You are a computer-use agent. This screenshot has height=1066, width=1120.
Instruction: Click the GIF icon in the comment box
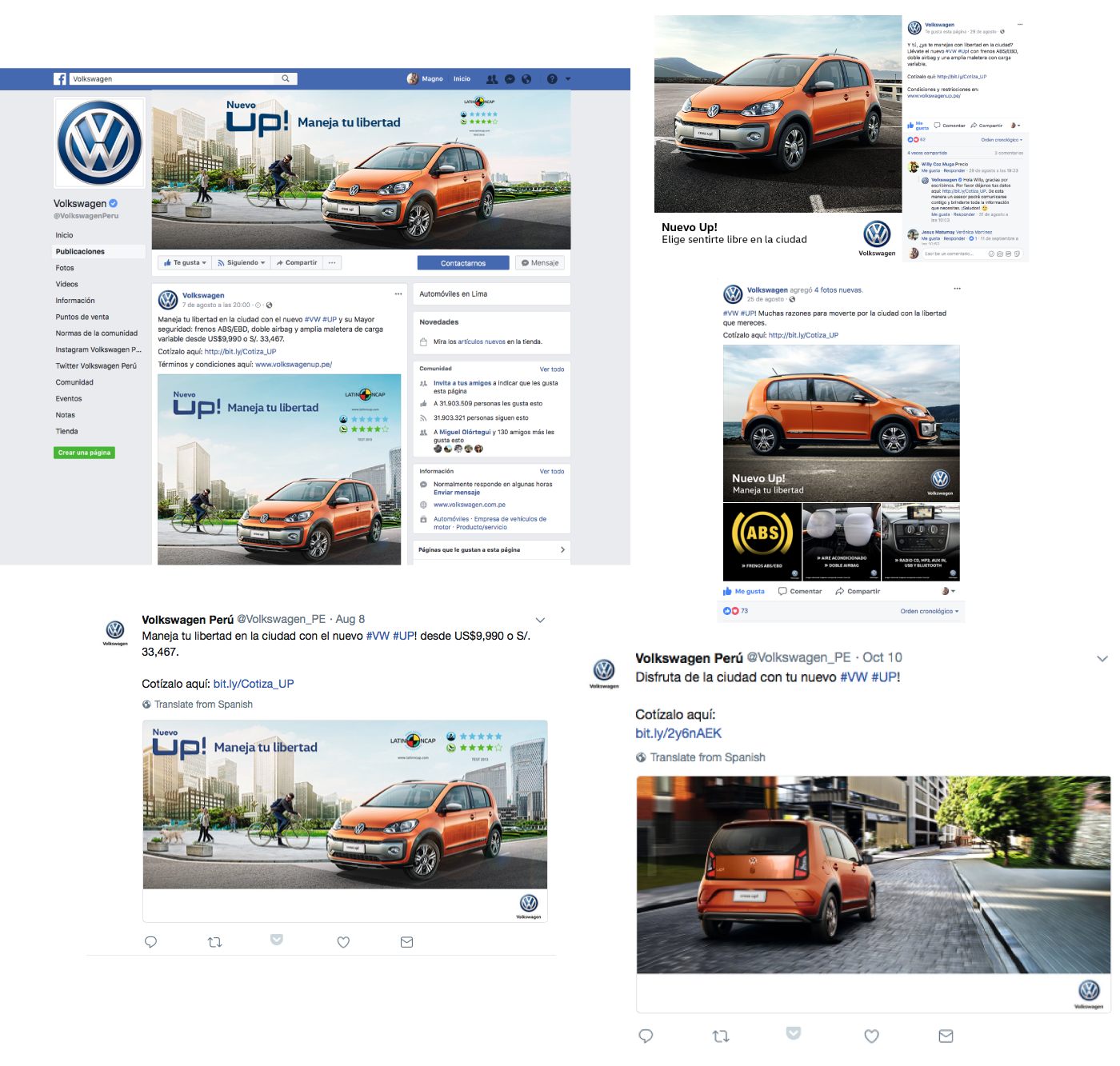(x=1008, y=254)
